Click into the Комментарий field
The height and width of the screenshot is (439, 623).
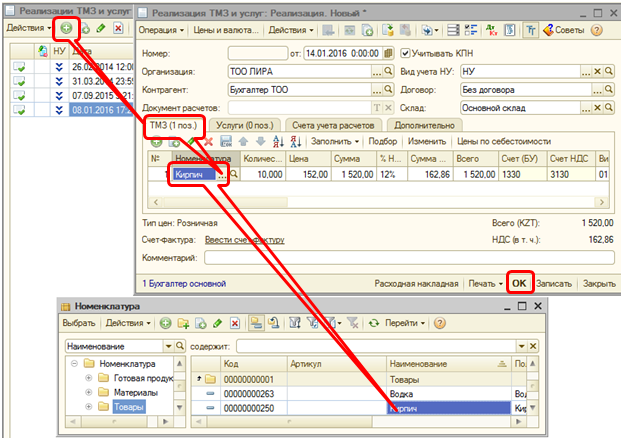409,258
